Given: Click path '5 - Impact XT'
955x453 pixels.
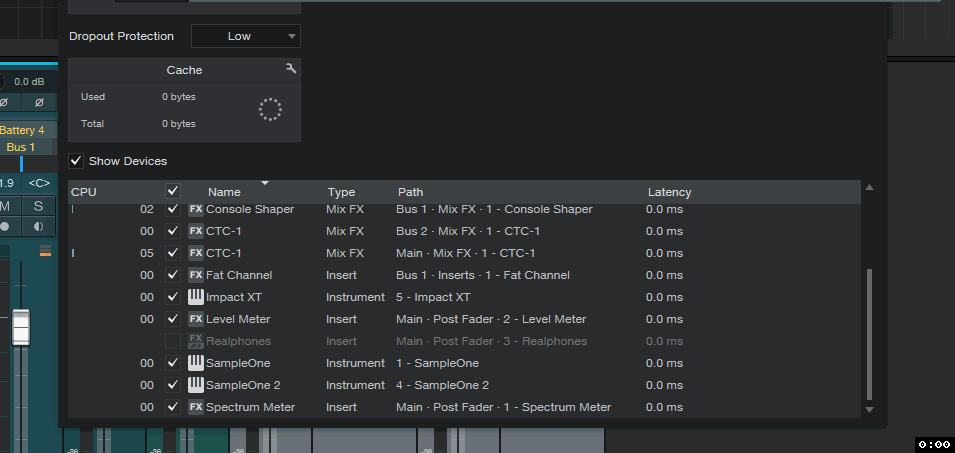Looking at the screenshot, I should (433, 297).
